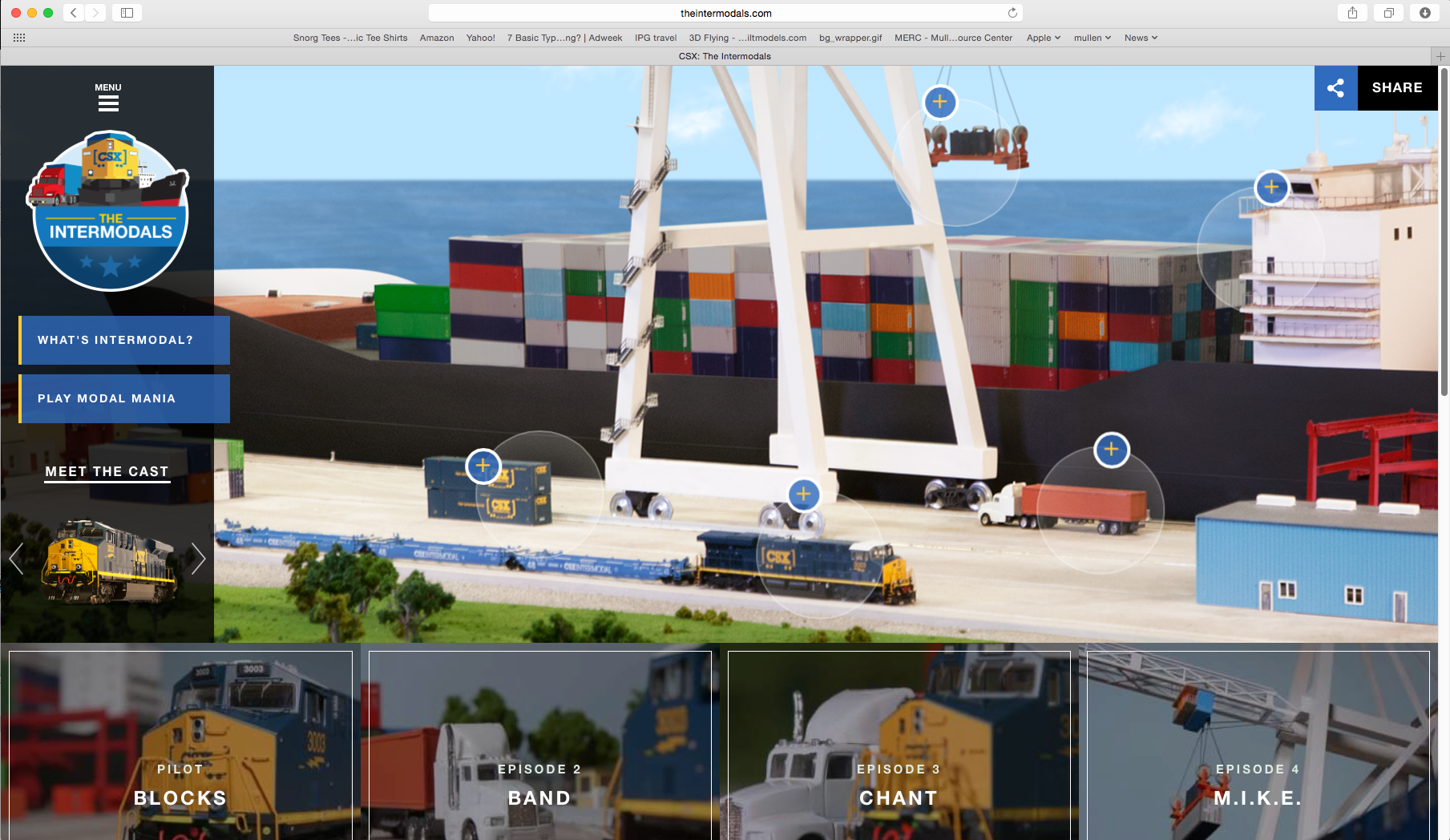1450x840 pixels.
Task: Reload the page with refresh icon
Action: [1012, 13]
